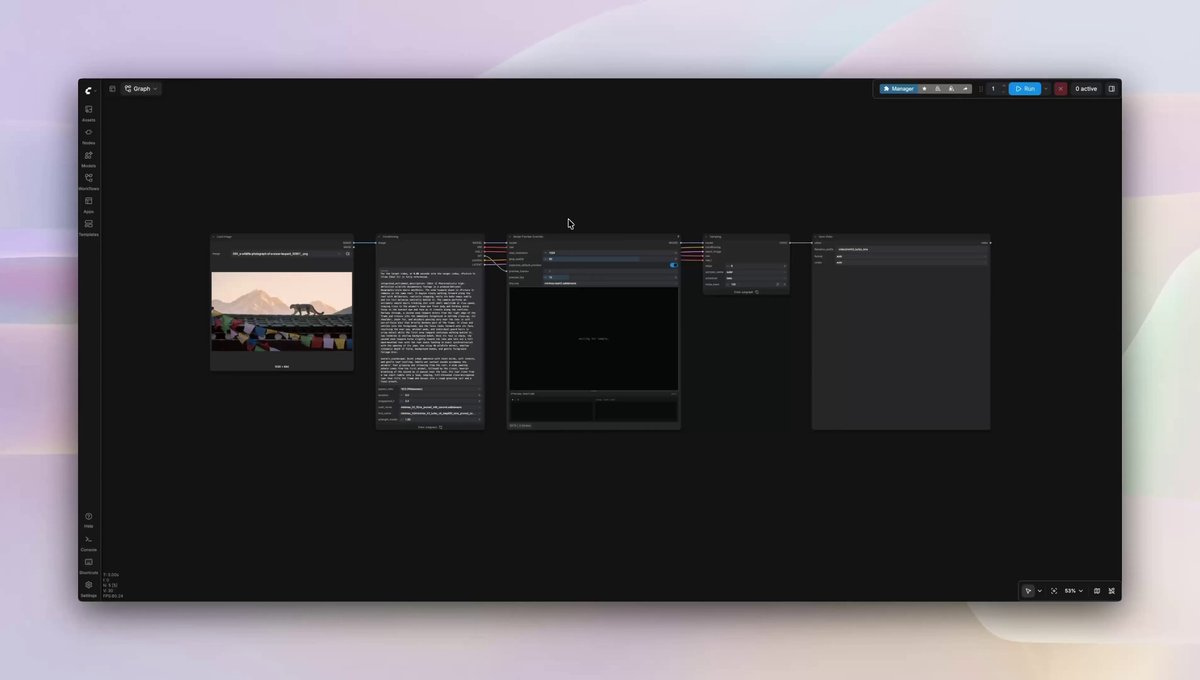Screen dimensions: 1200x680
Task: Click the share arrow icon in Manager group
Action: (965, 89)
